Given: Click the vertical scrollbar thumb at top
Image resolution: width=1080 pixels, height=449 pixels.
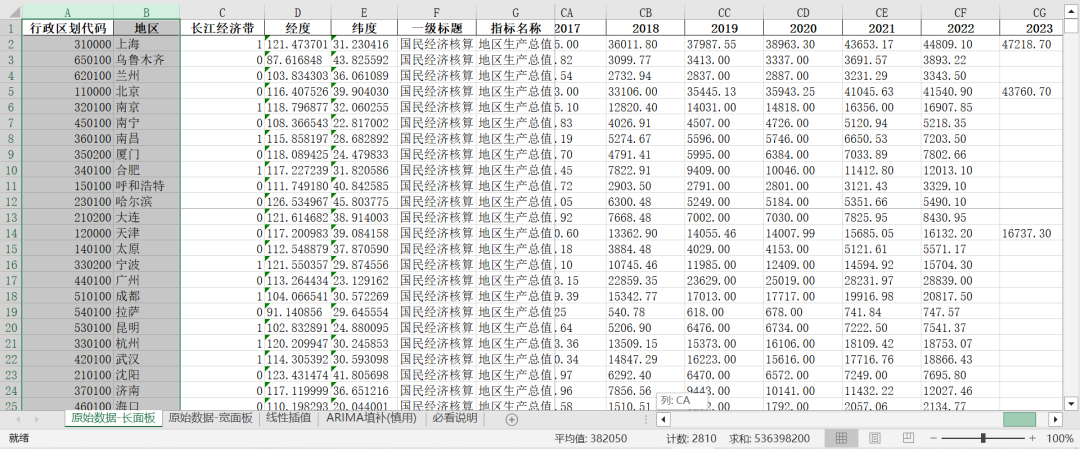Looking at the screenshot, I should (1071, 25).
